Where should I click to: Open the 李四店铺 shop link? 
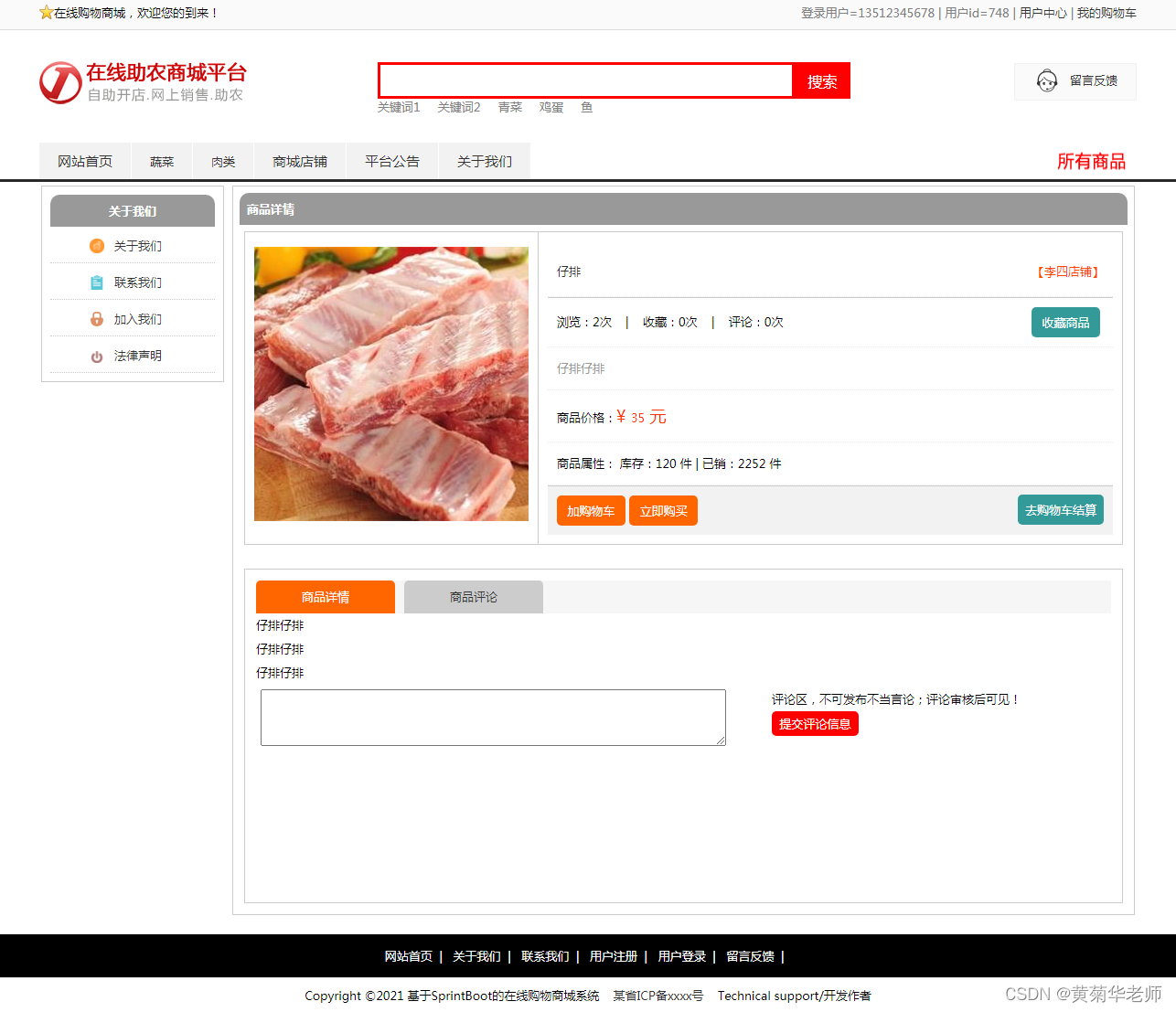[x=1069, y=272]
